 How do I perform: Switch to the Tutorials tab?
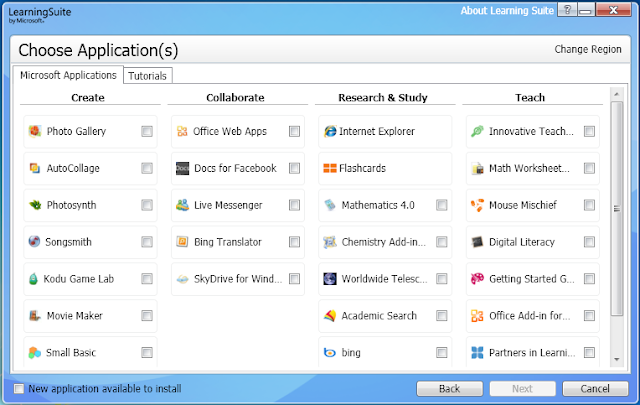[x=148, y=76]
